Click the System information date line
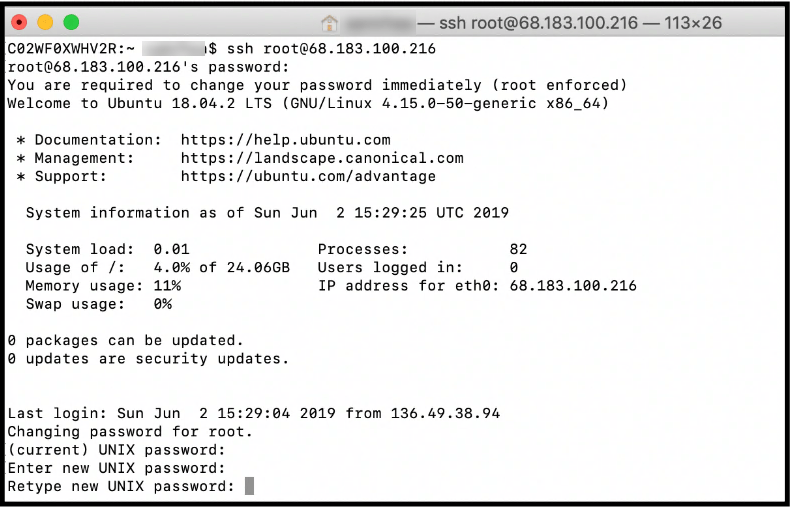 point(267,212)
